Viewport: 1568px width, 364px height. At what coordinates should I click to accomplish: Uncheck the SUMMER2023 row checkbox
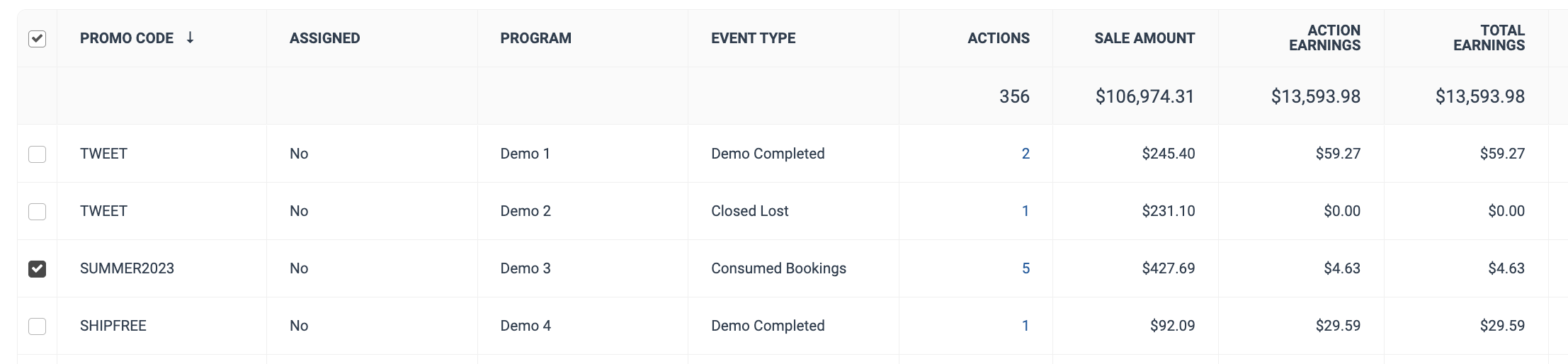pos(38,268)
